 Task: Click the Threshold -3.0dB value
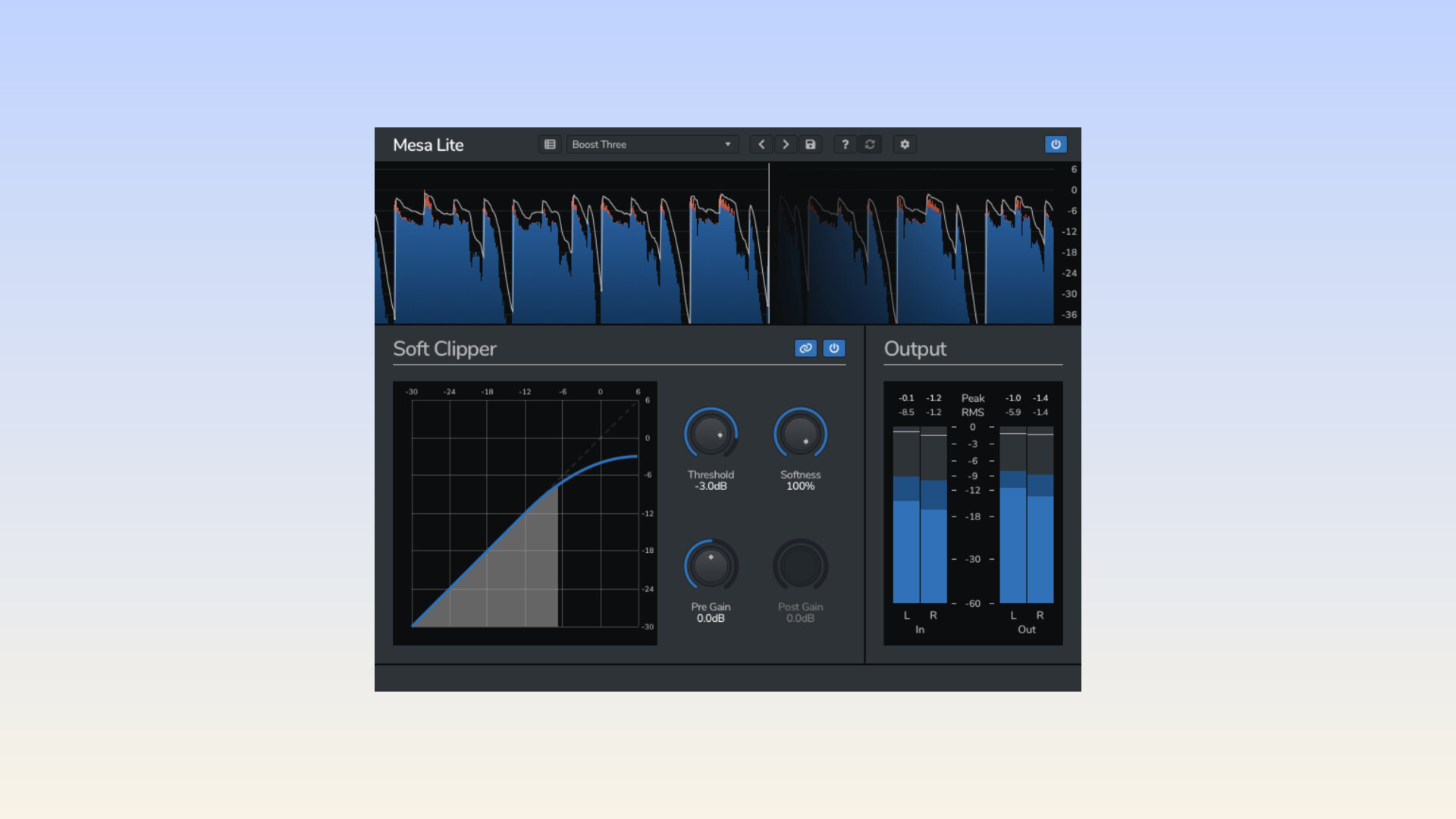(711, 486)
